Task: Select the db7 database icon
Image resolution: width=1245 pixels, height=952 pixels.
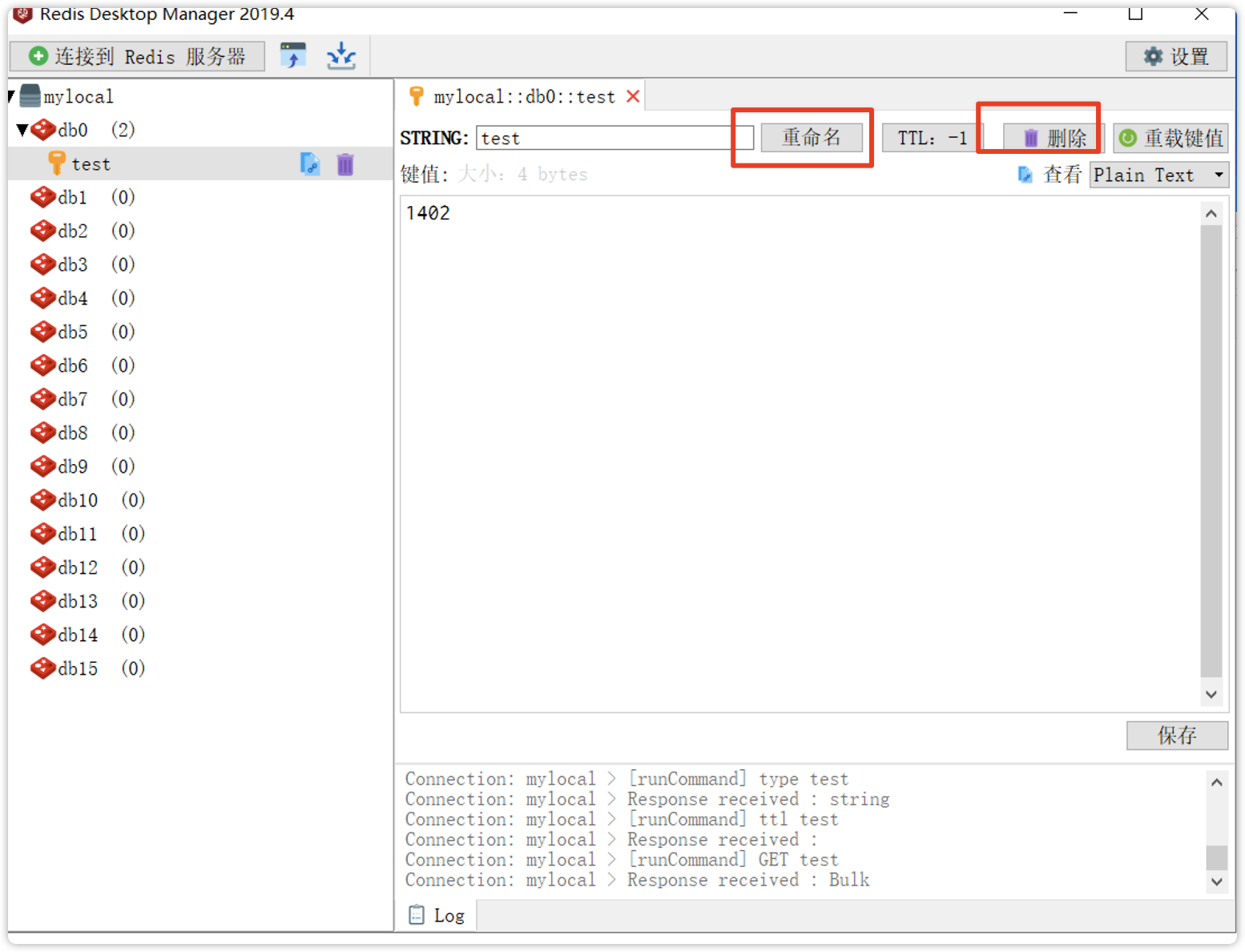Action: (42, 399)
